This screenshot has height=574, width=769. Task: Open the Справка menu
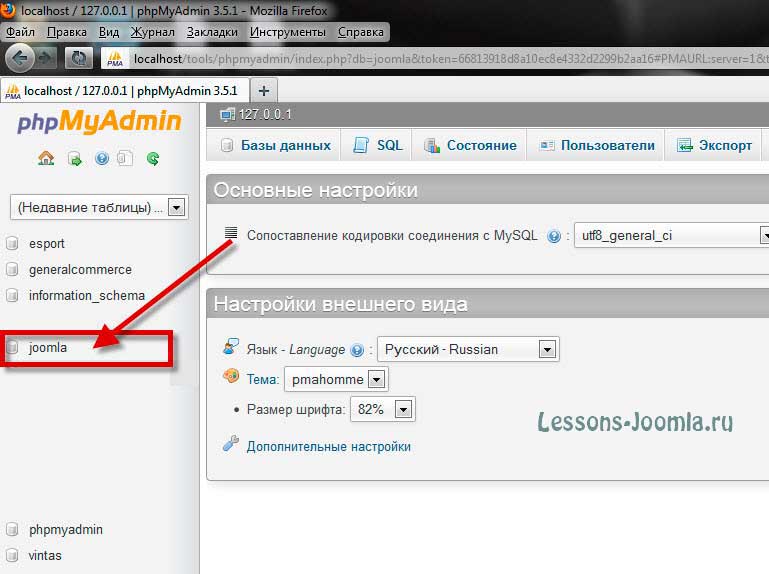pyautogui.click(x=360, y=32)
